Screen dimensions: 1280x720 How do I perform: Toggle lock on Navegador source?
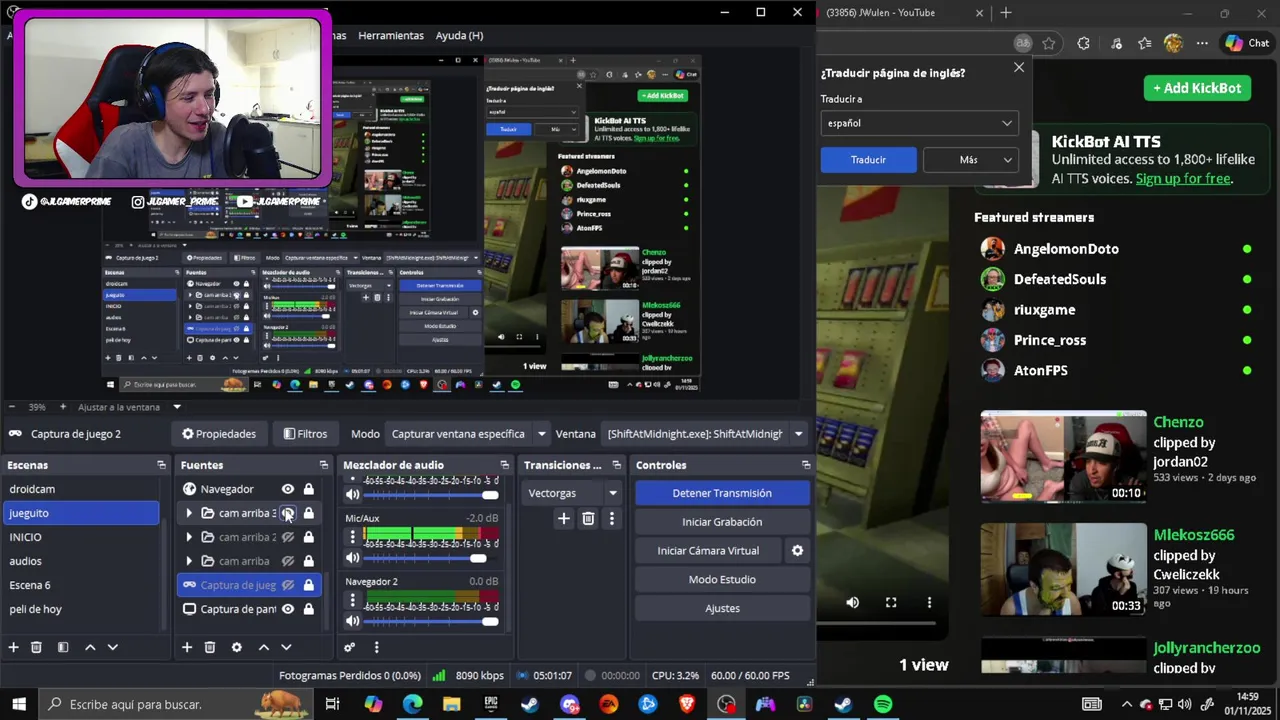[x=309, y=489]
